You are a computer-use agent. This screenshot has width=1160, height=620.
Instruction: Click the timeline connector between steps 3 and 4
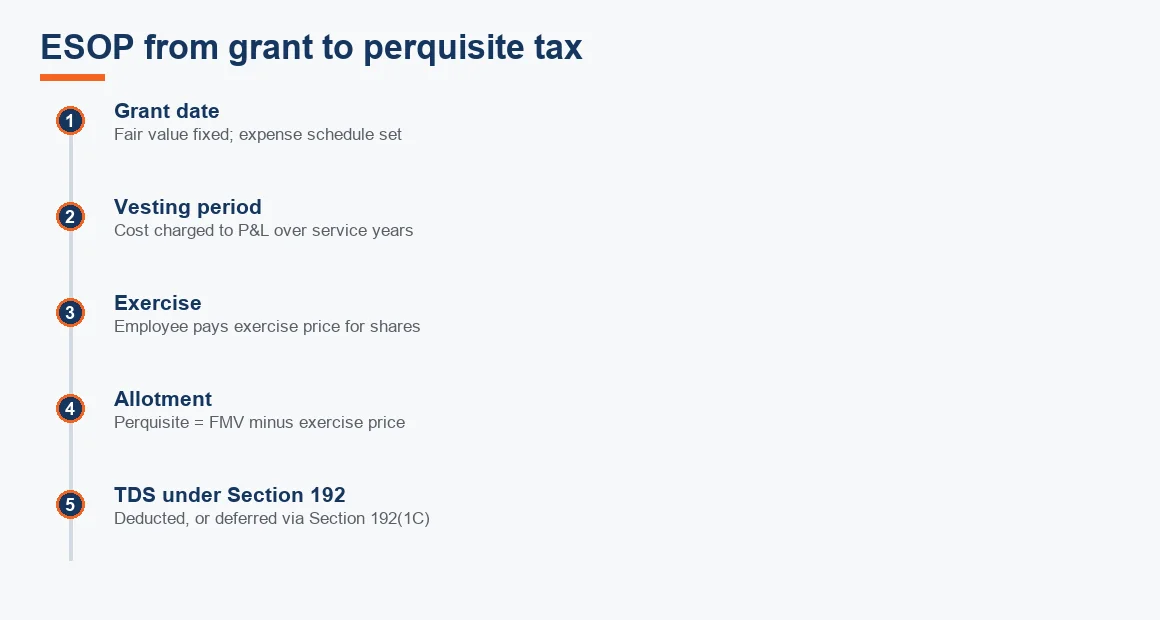tap(71, 360)
